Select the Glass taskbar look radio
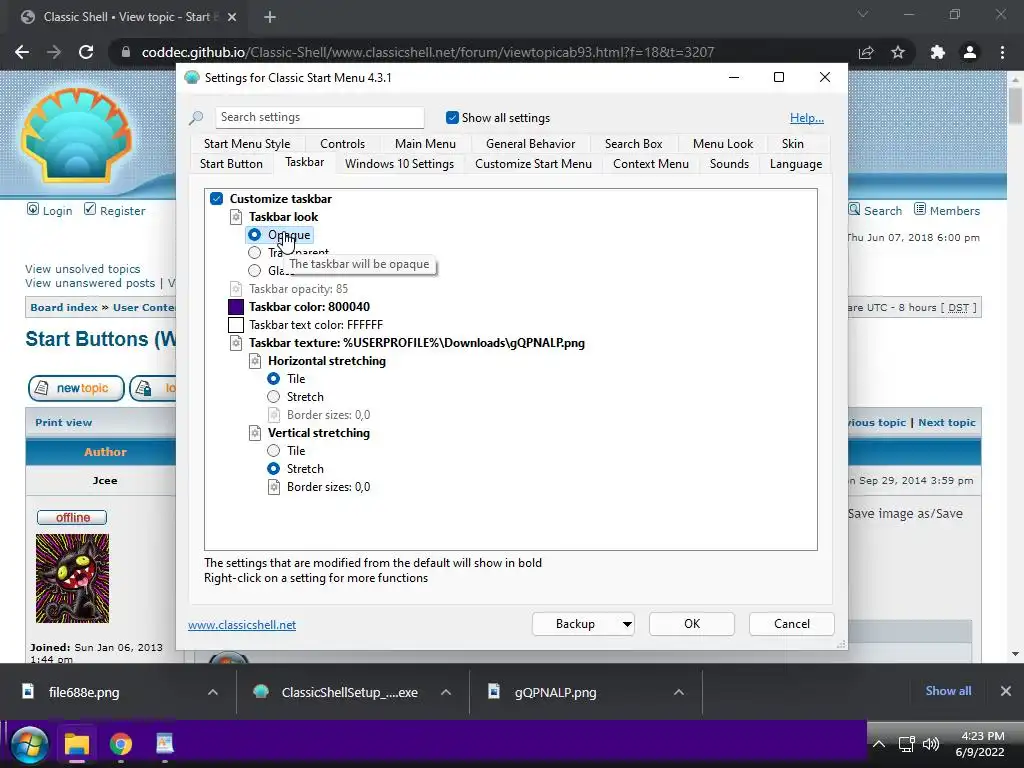This screenshot has width=1024, height=768. tap(255, 270)
